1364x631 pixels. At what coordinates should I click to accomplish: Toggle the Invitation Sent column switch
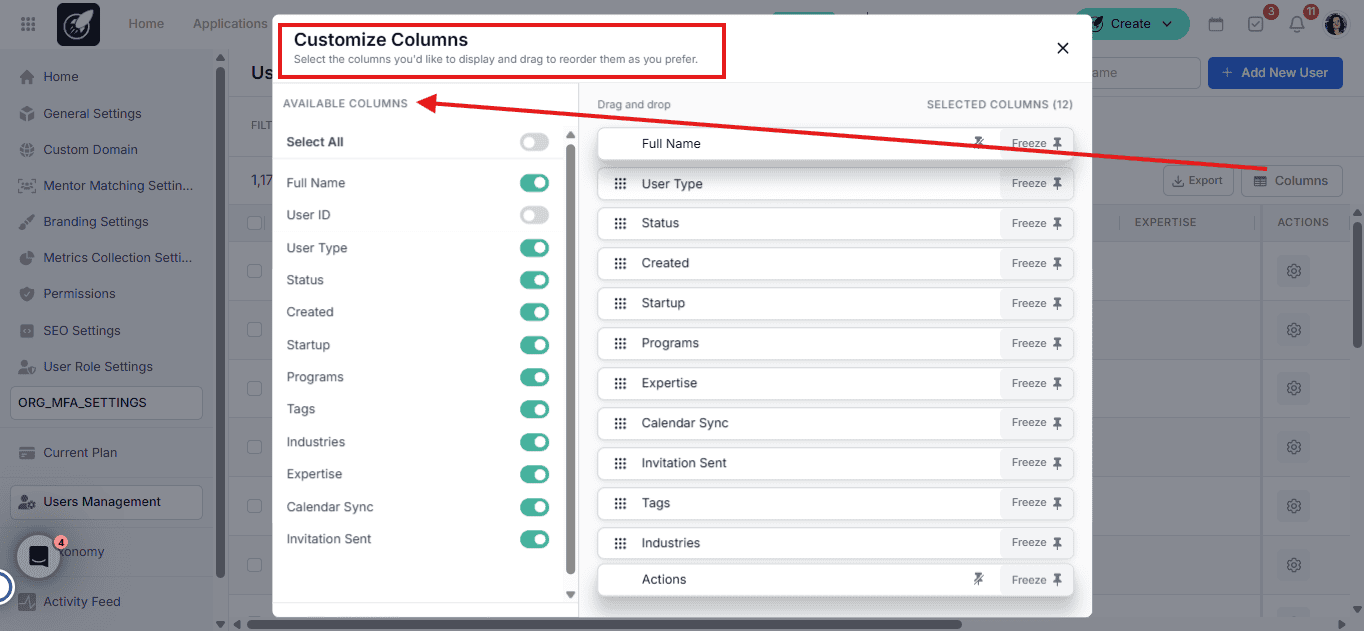pyautogui.click(x=534, y=539)
